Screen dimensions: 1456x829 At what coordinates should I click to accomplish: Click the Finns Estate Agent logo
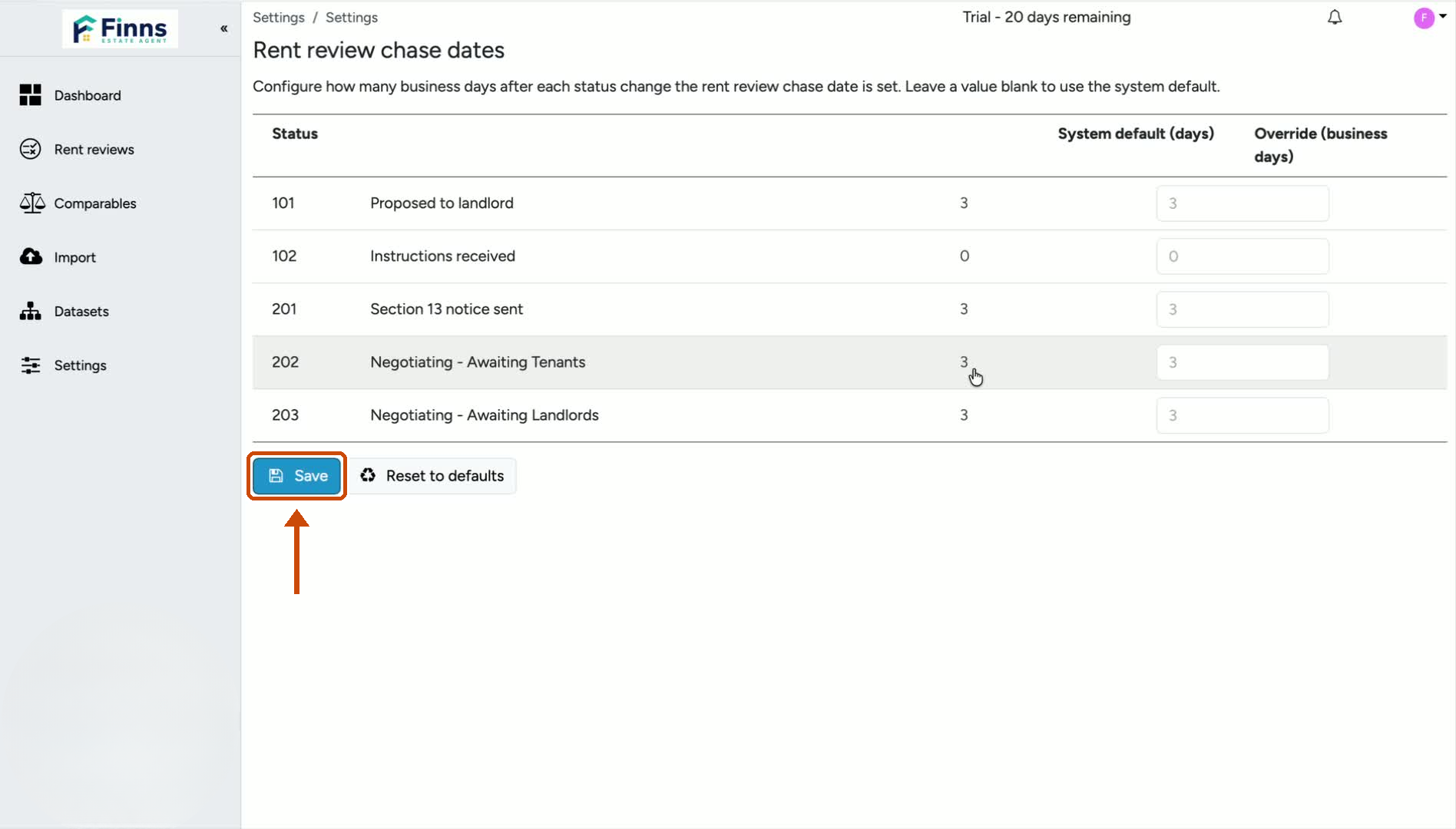[120, 29]
